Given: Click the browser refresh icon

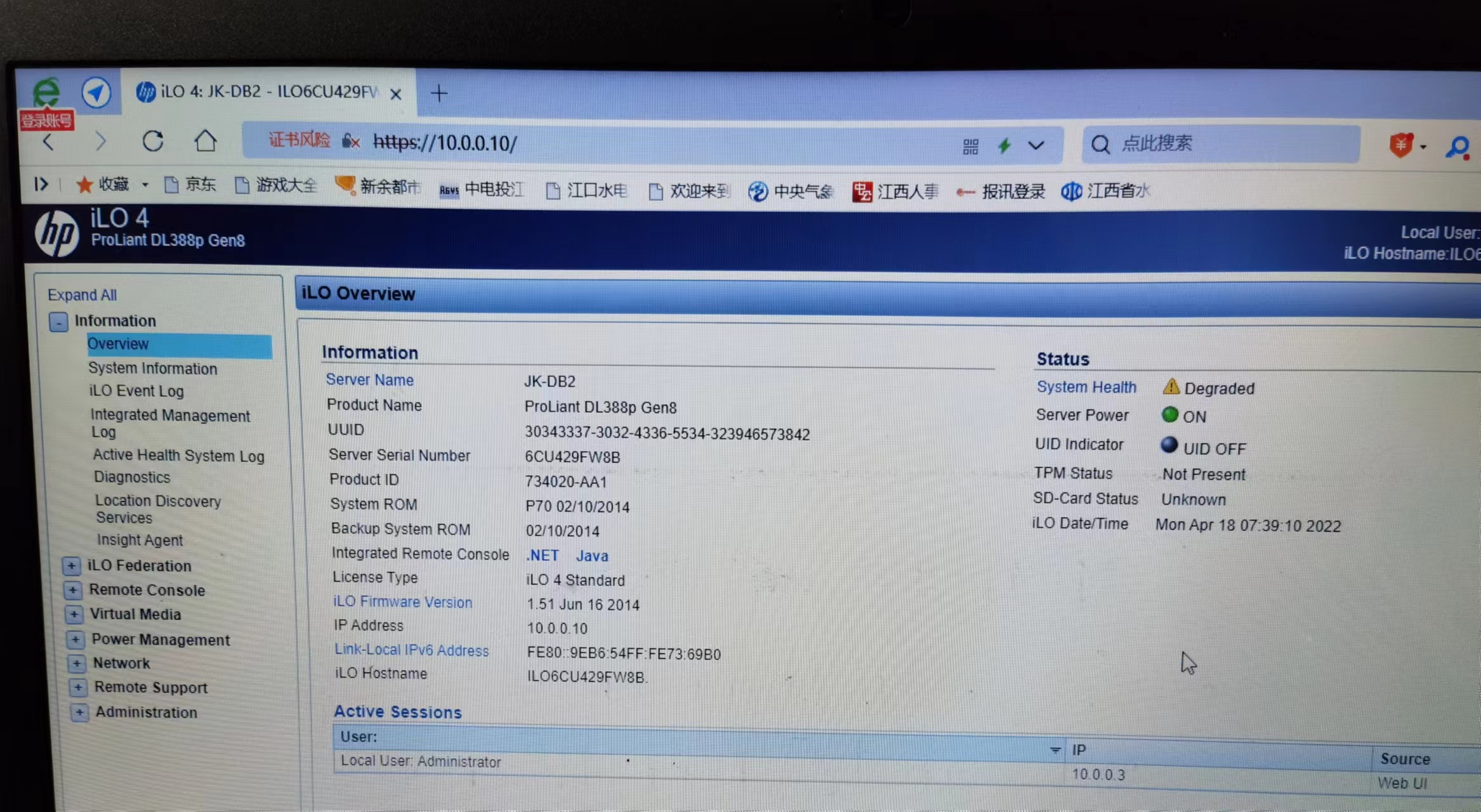Looking at the screenshot, I should 153,141.
